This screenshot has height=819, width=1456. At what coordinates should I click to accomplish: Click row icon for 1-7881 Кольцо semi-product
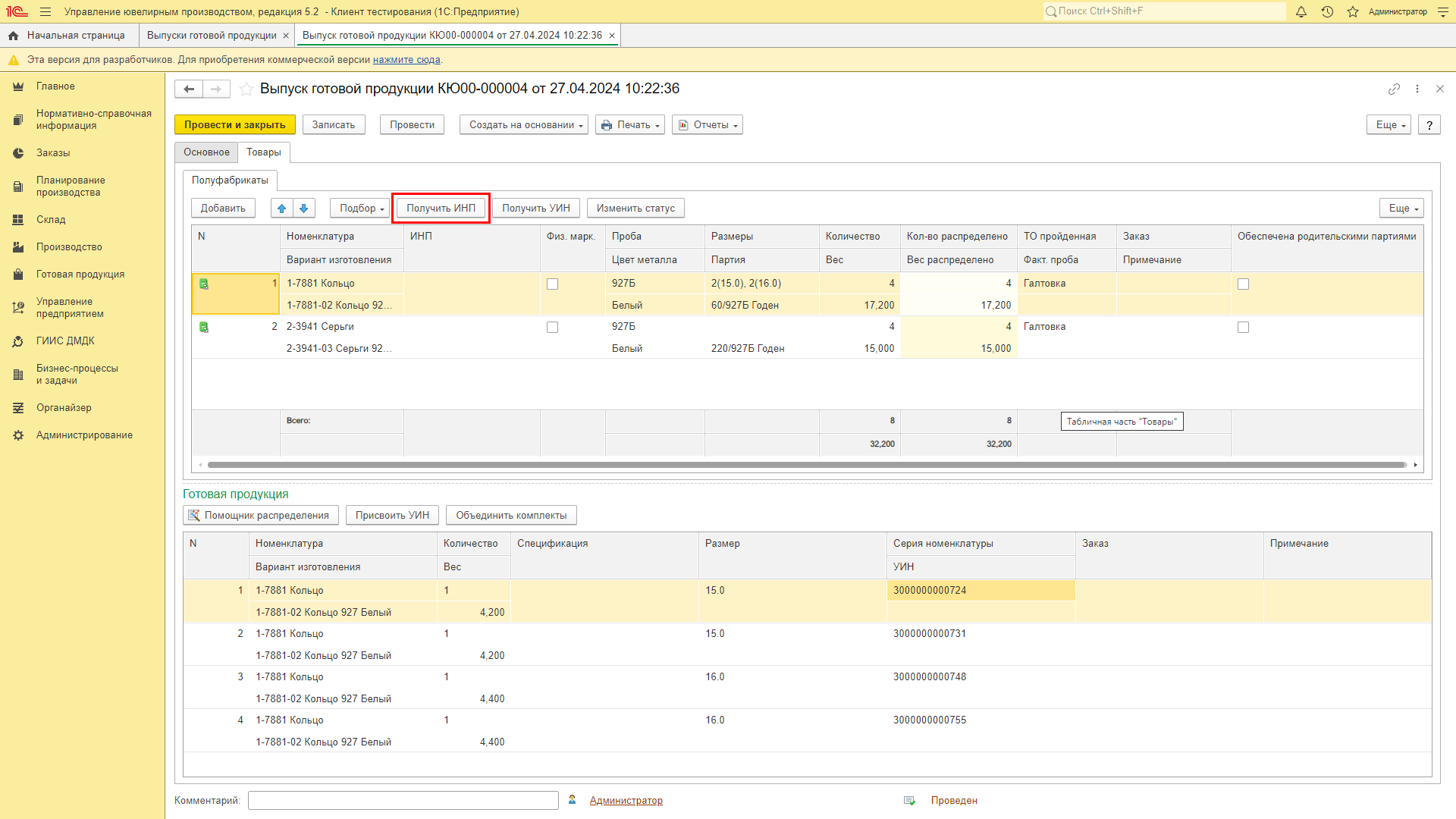pyautogui.click(x=204, y=284)
